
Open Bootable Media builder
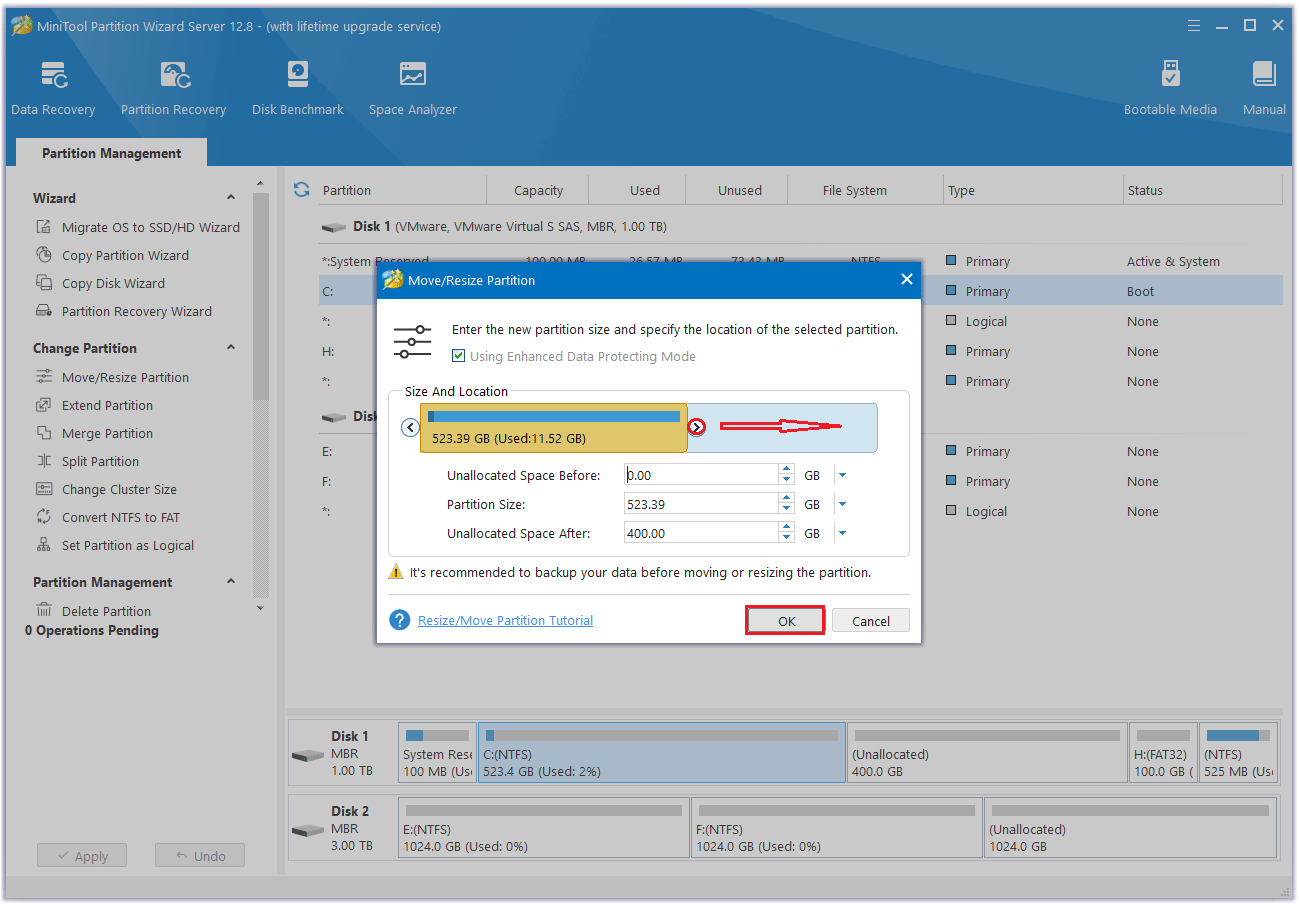point(1170,88)
